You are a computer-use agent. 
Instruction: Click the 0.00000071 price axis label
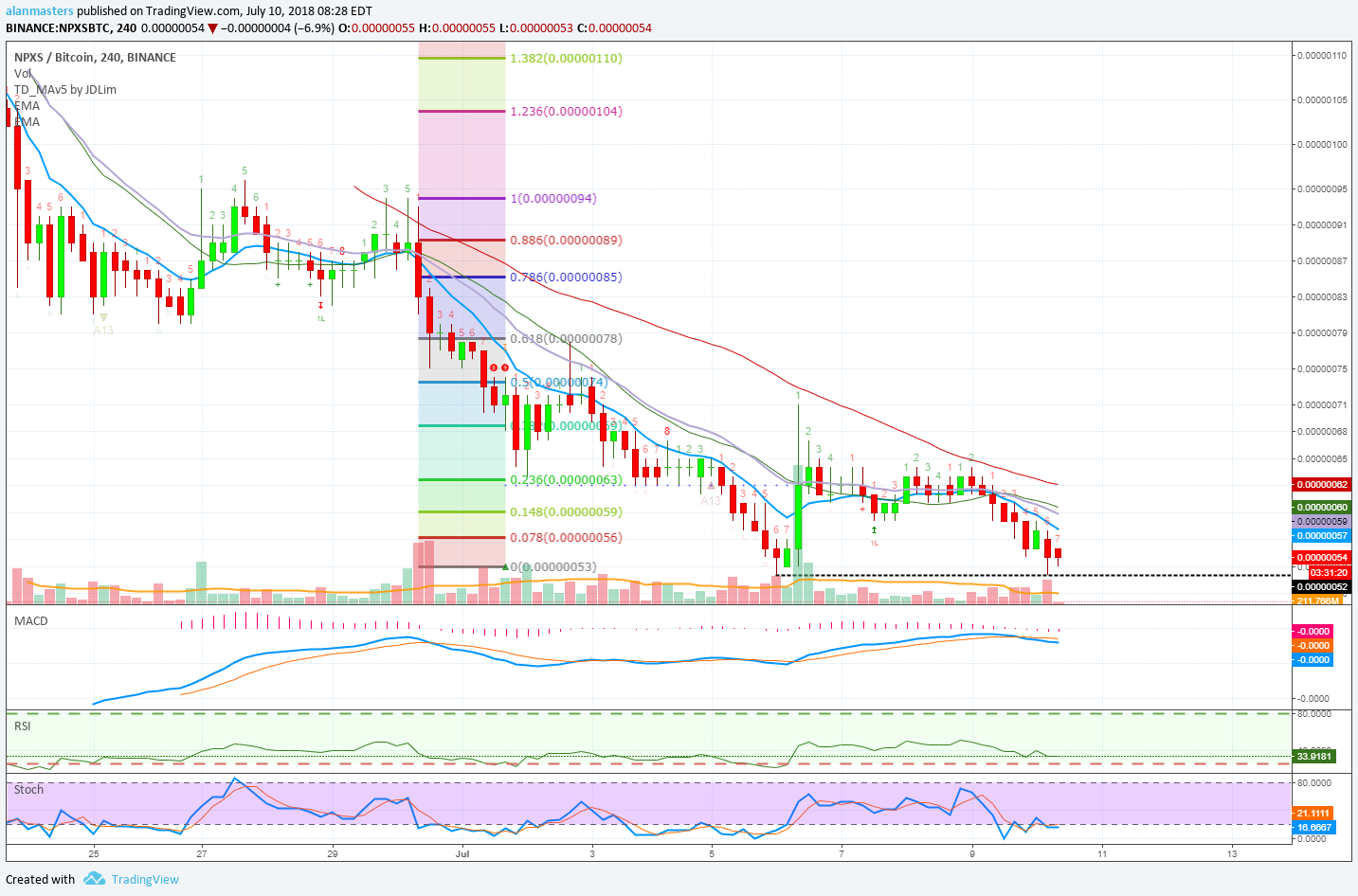pos(1321,404)
